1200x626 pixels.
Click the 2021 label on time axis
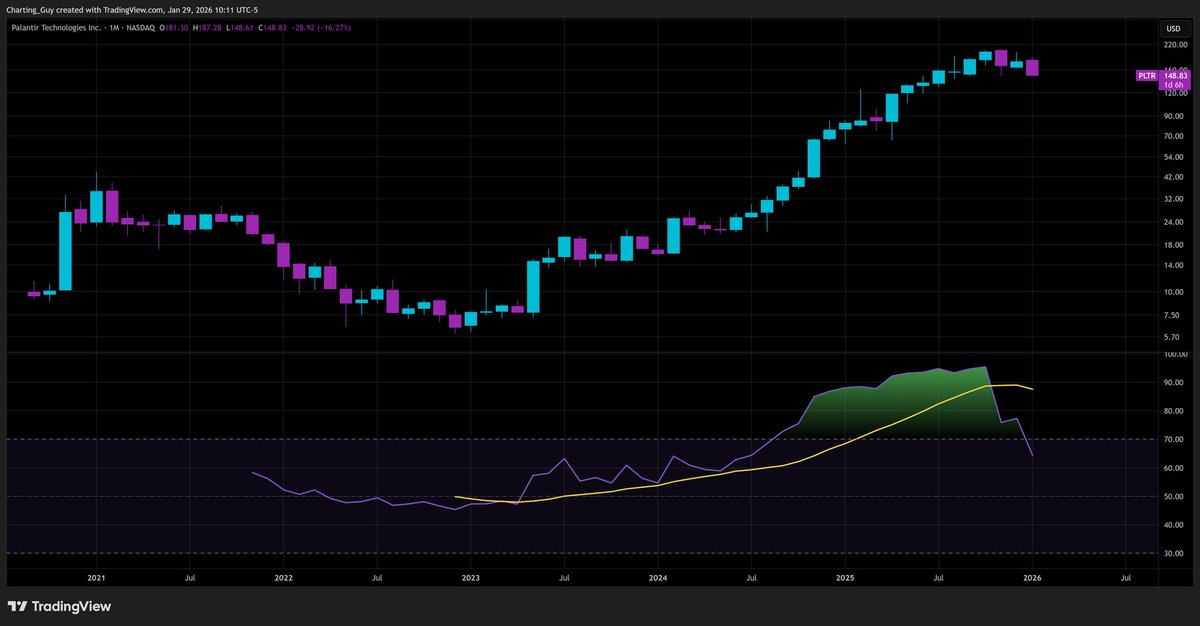(x=96, y=578)
